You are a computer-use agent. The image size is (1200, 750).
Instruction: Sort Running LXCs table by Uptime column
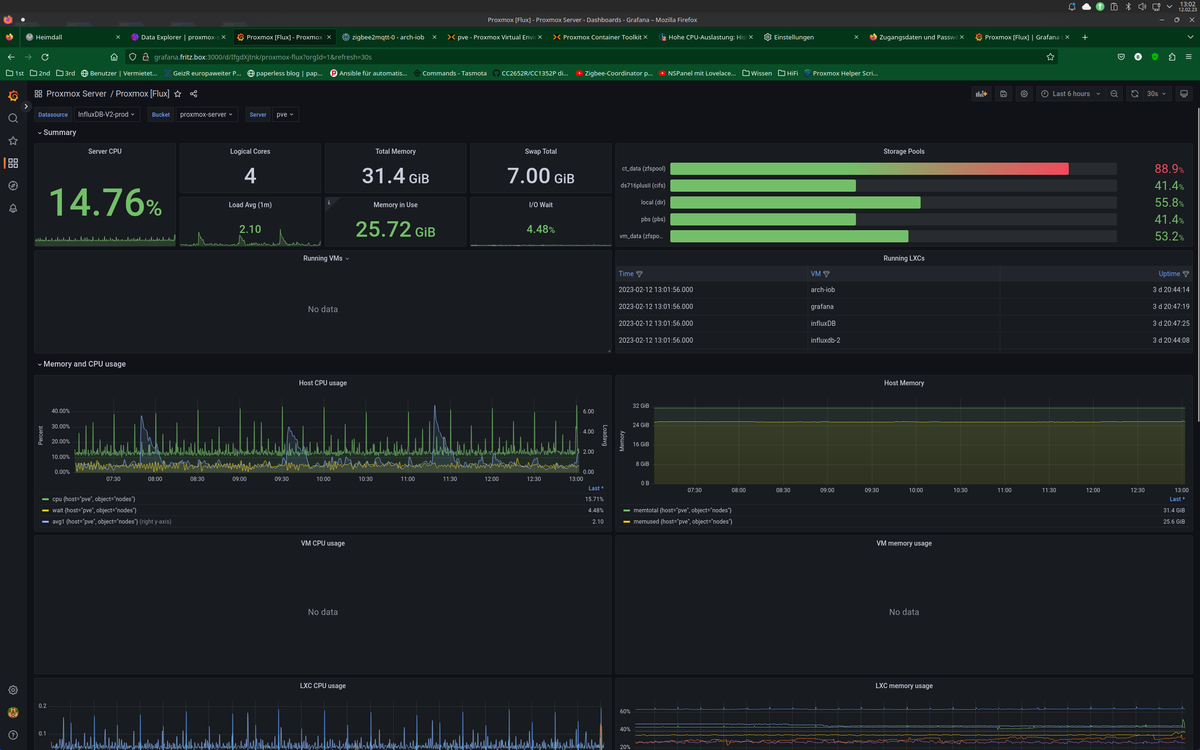tap(1168, 273)
